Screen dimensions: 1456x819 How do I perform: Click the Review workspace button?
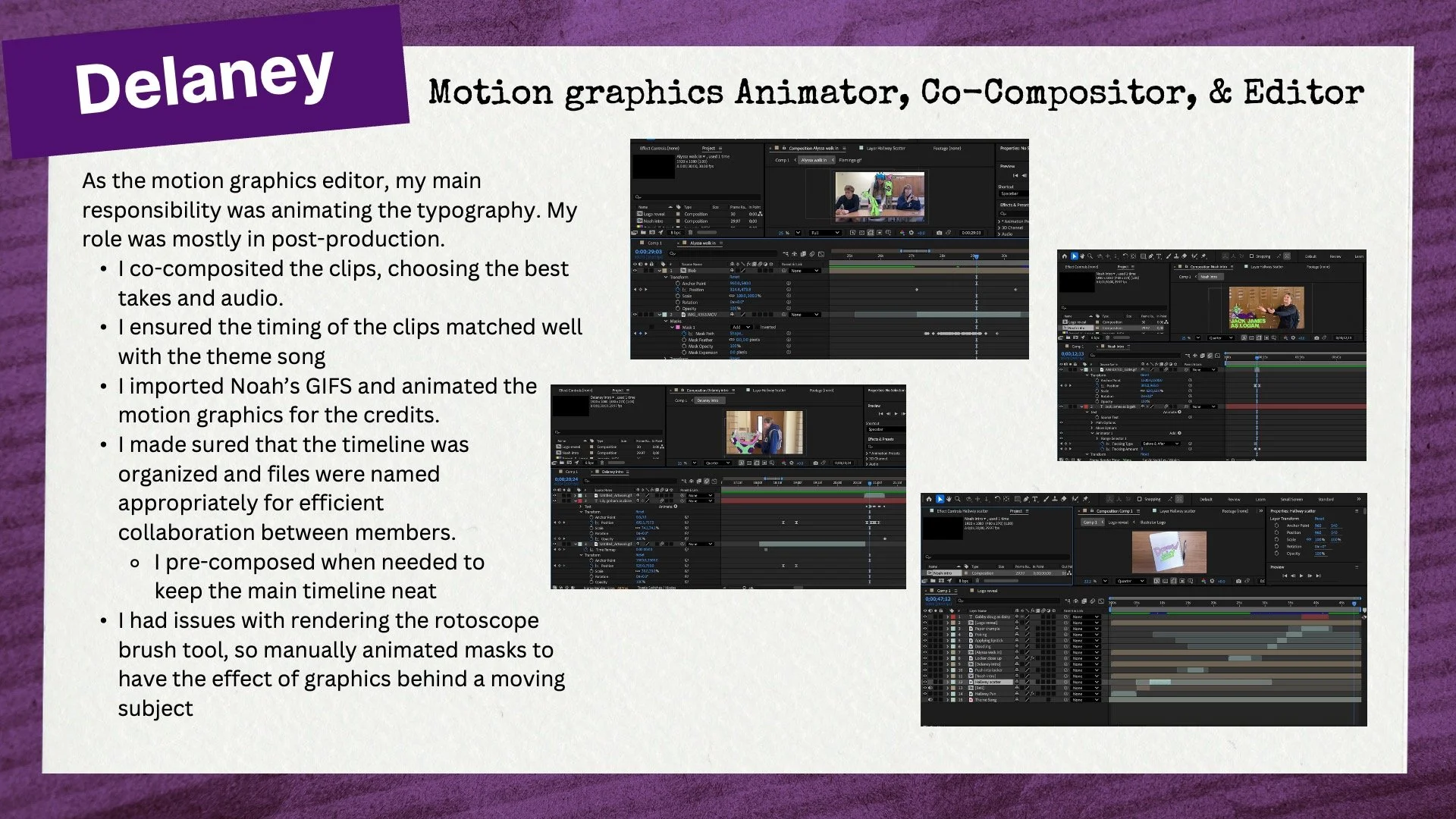(x=1234, y=499)
